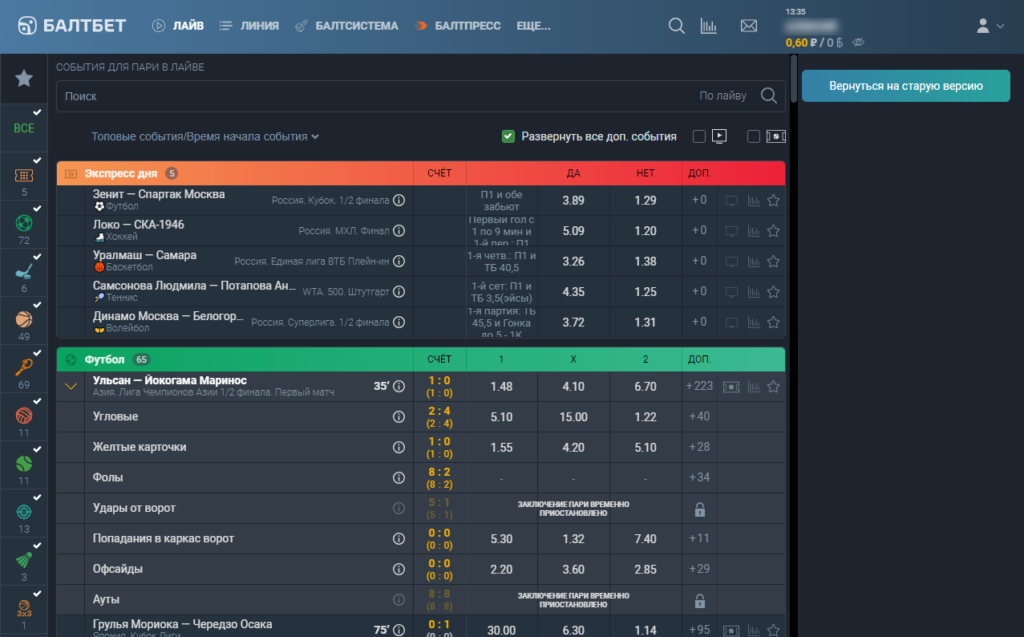The image size is (1024, 637).
Task: Go to ЛАЙВ section
Action: pyautogui.click(x=178, y=26)
